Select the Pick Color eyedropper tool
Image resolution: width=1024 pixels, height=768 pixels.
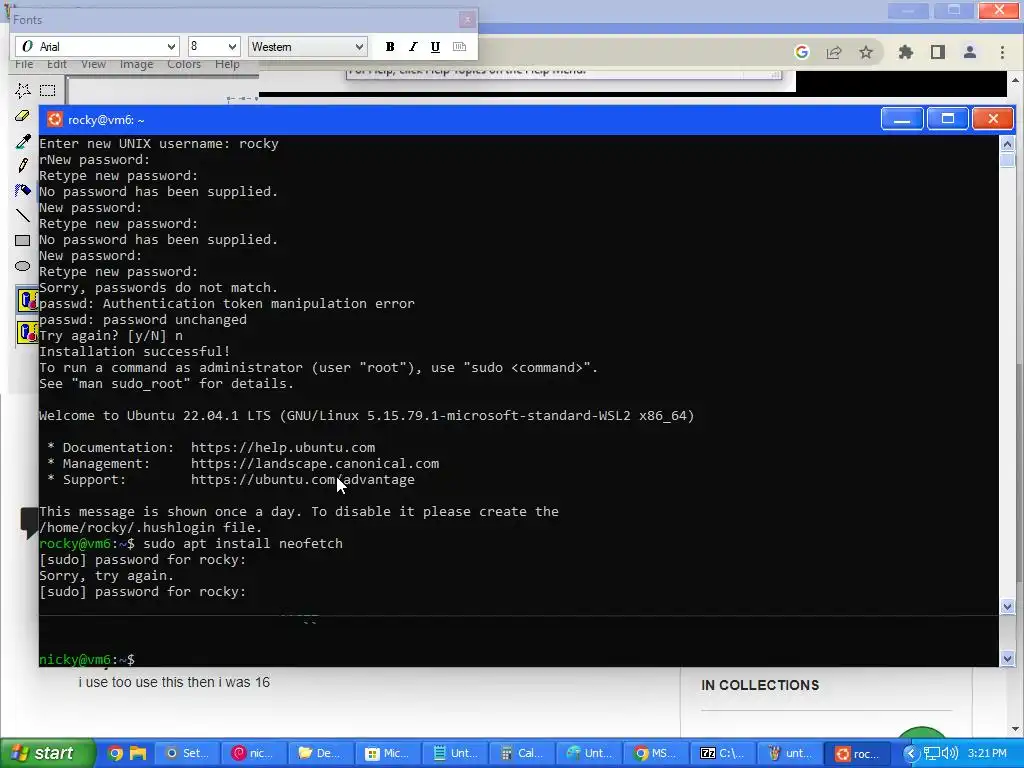tap(23, 140)
